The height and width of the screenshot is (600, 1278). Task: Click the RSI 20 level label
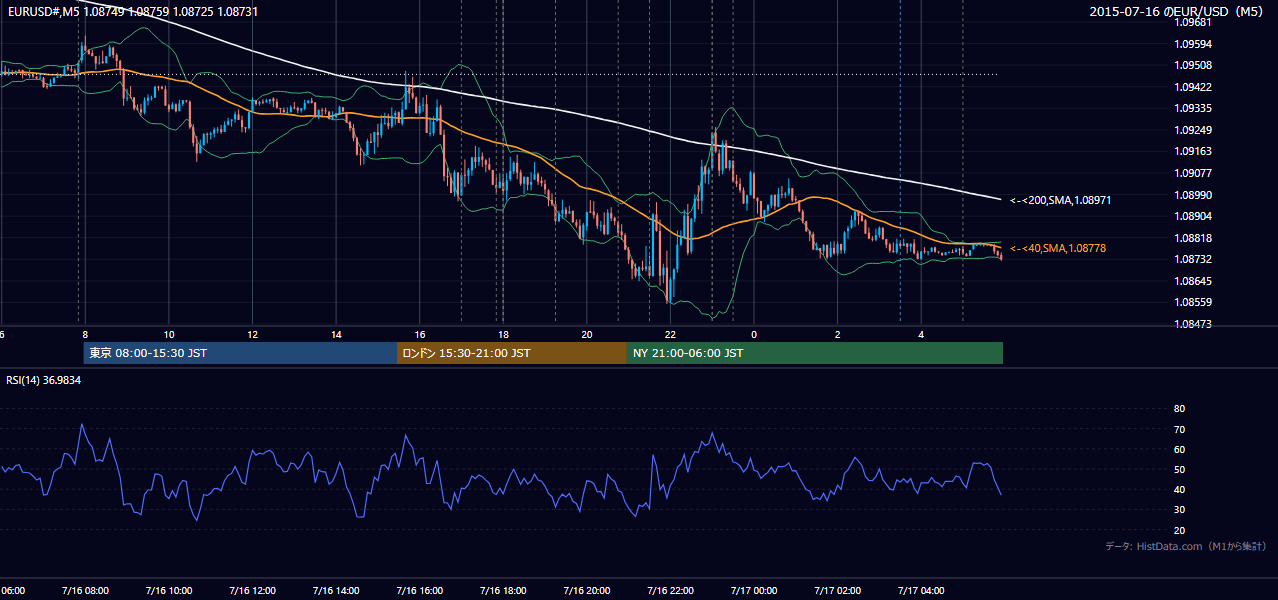tap(1179, 530)
